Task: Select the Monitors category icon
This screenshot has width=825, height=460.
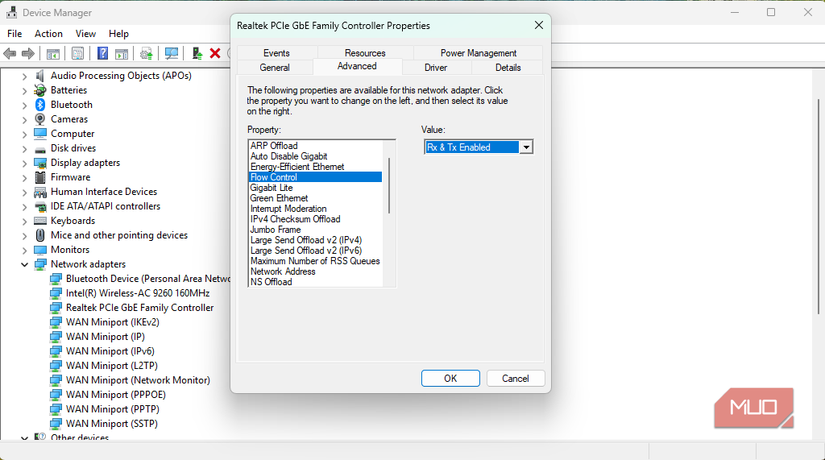Action: [40, 249]
